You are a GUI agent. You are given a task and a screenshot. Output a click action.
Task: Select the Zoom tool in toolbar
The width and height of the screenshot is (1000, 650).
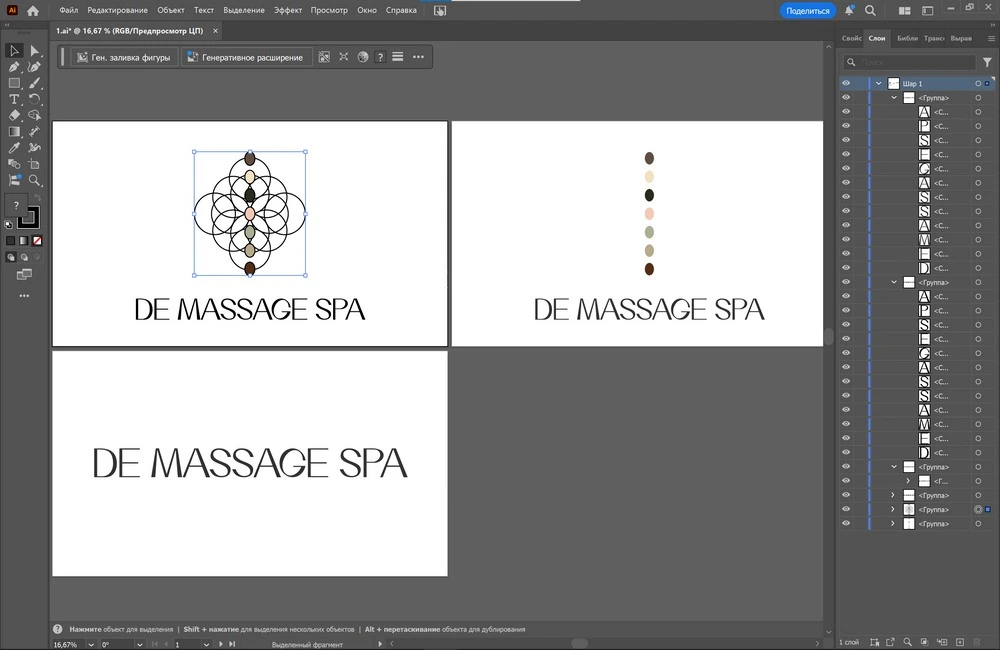35,181
